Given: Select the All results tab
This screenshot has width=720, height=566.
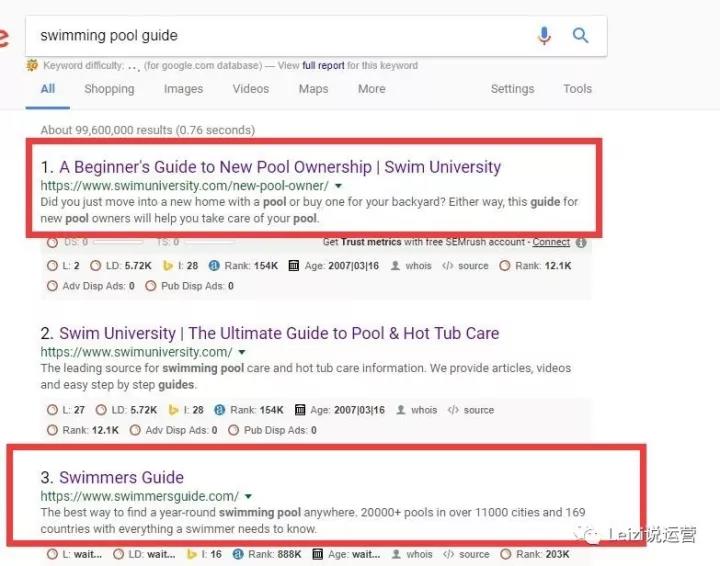Looking at the screenshot, I should pos(48,89).
